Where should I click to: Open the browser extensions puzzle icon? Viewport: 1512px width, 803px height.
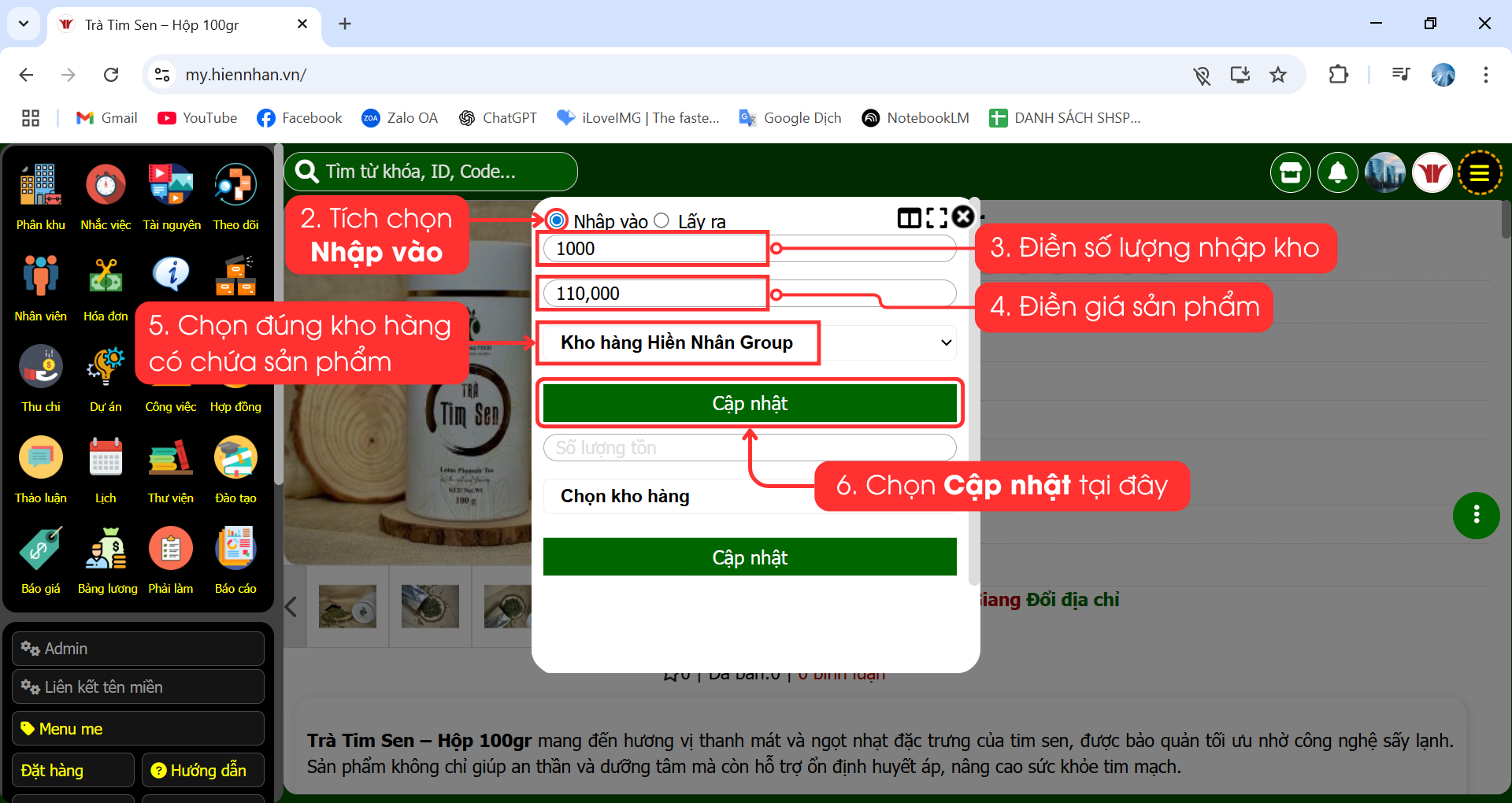point(1339,75)
